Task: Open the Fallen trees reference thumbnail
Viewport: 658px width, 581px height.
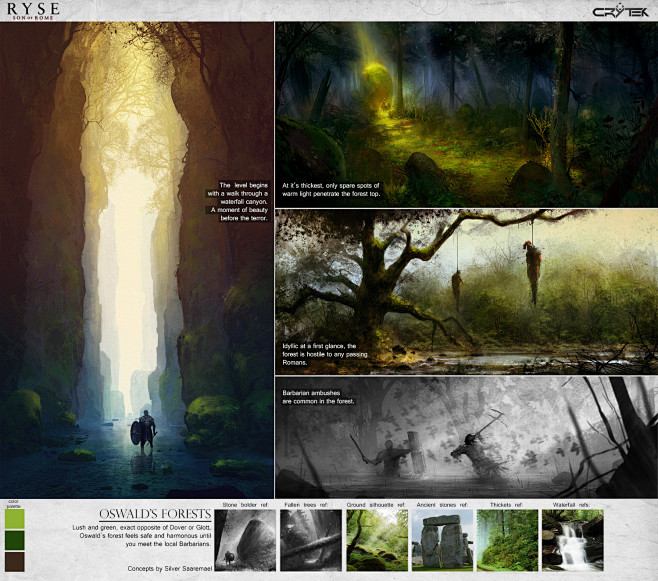Action: 310,541
